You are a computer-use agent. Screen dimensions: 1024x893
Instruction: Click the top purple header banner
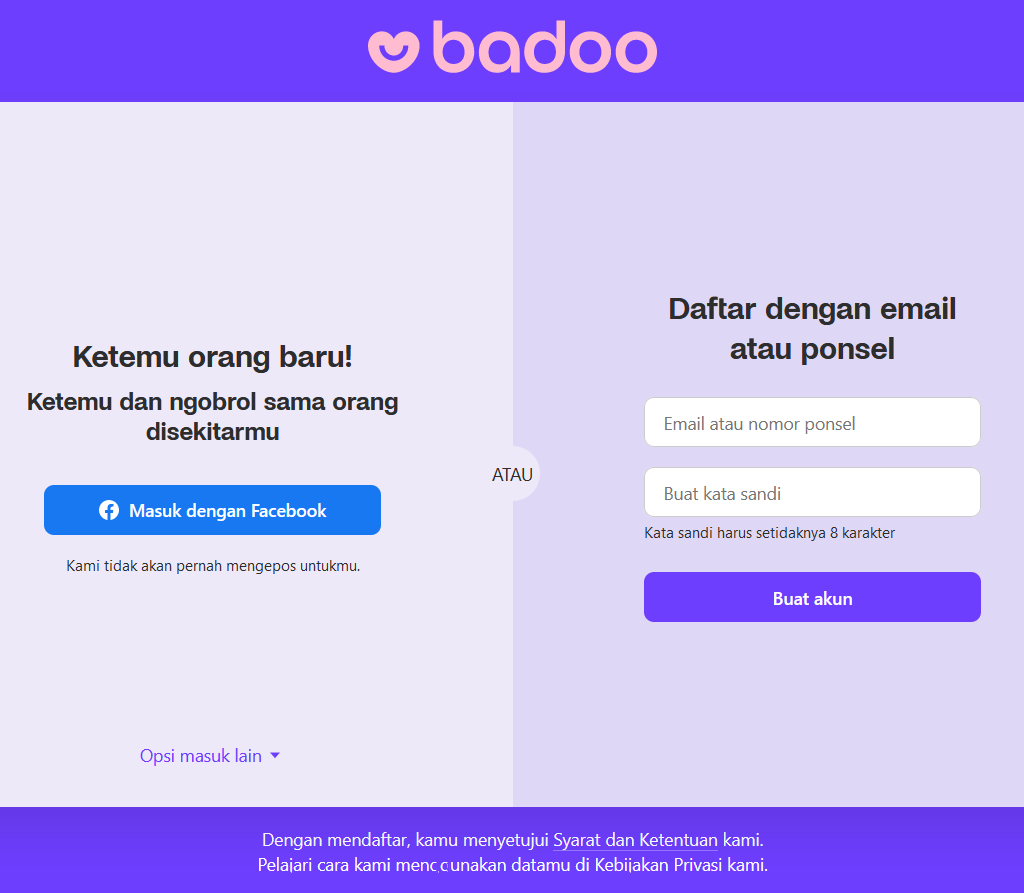point(180,50)
